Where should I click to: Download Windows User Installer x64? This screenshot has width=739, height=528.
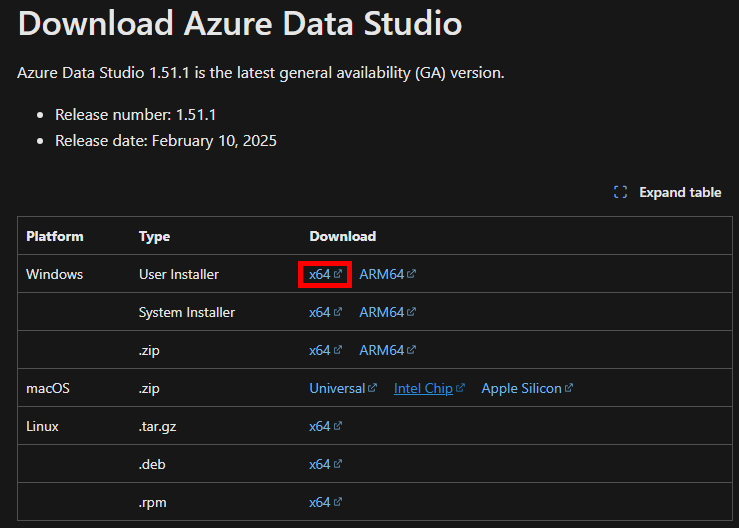[x=325, y=274]
